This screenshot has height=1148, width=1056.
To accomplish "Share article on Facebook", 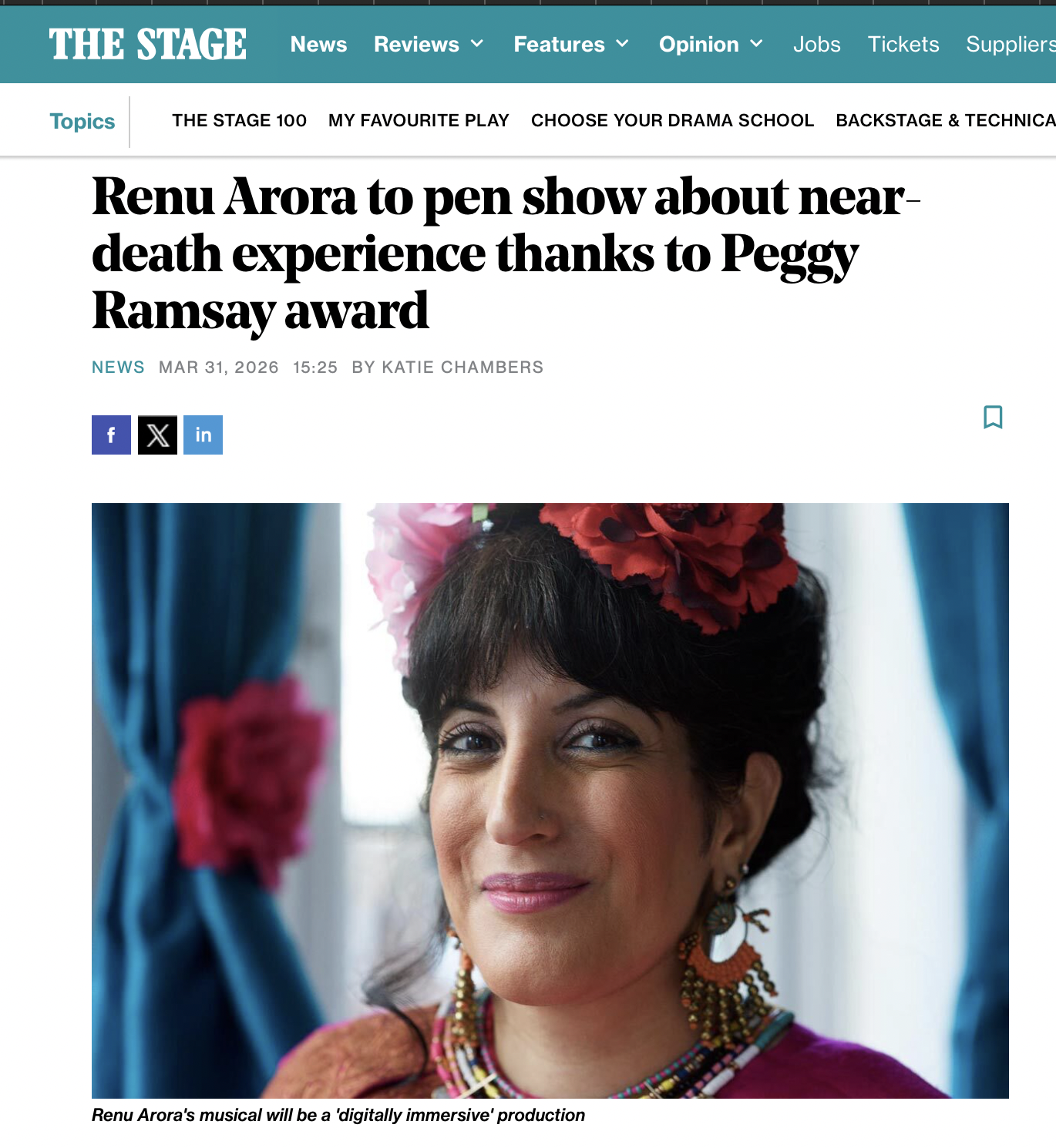I will click(x=111, y=435).
